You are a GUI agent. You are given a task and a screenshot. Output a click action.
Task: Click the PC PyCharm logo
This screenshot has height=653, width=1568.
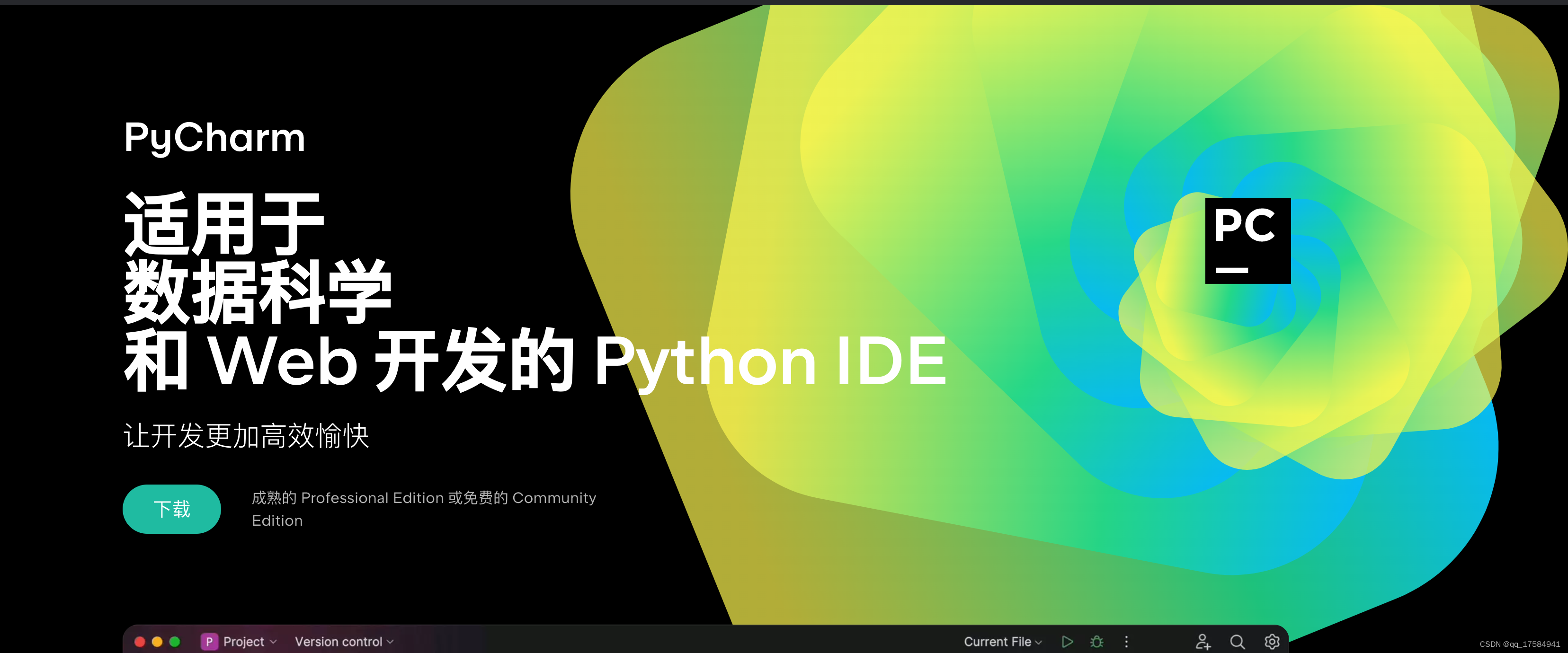point(1248,241)
